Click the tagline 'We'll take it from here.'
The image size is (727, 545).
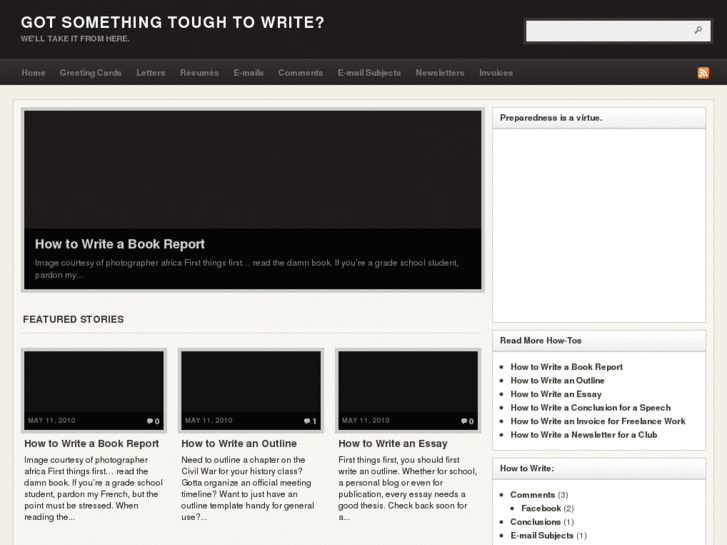pos(75,38)
